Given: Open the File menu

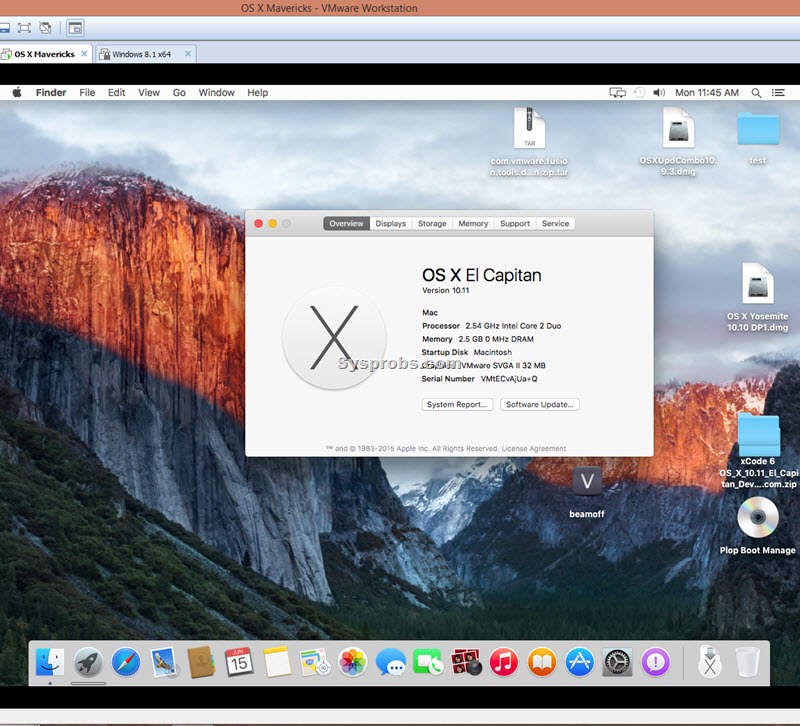Looking at the screenshot, I should [87, 92].
